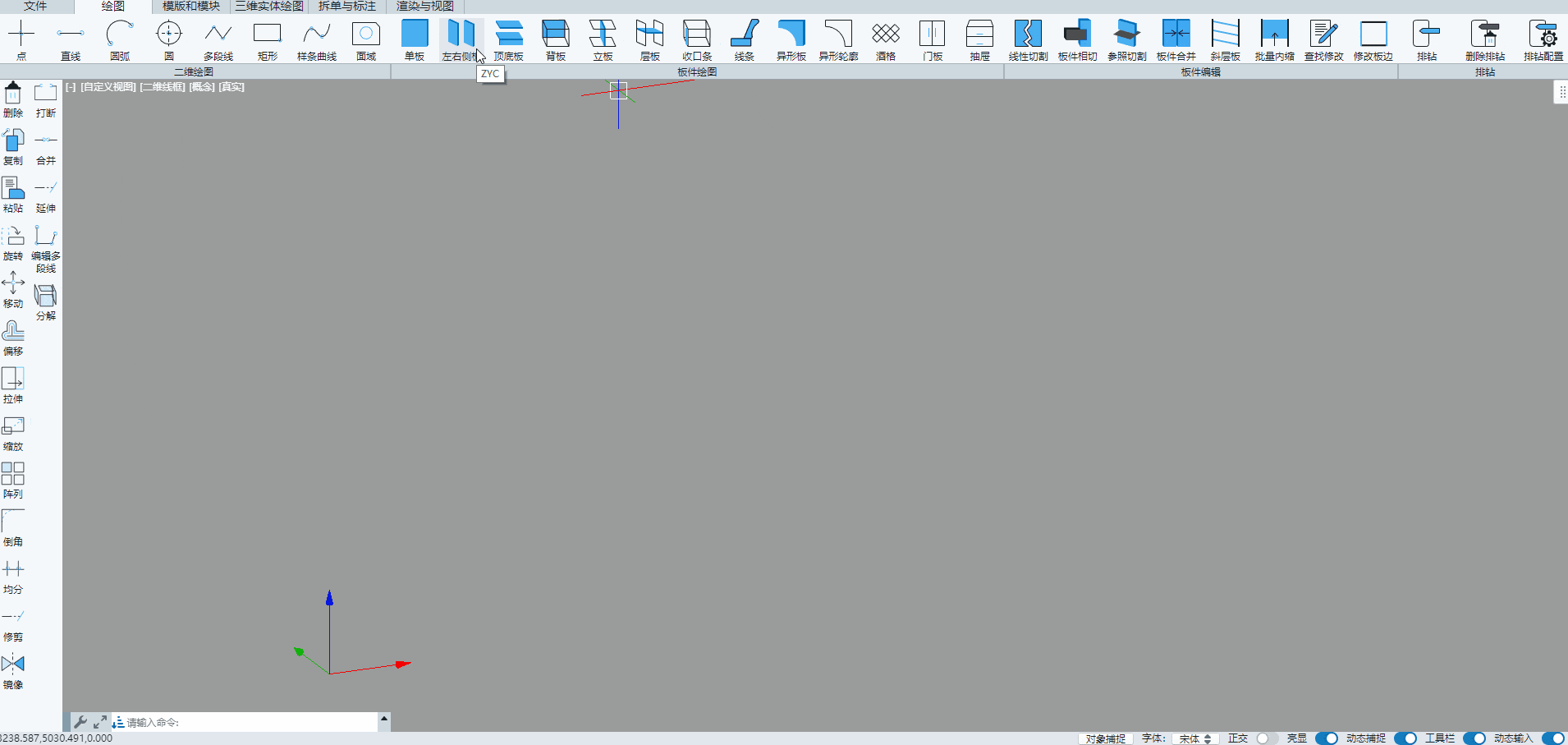The image size is (1568, 745).
Task: Disable the 动态捕捉 dynamic snap switch
Action: 1405,738
